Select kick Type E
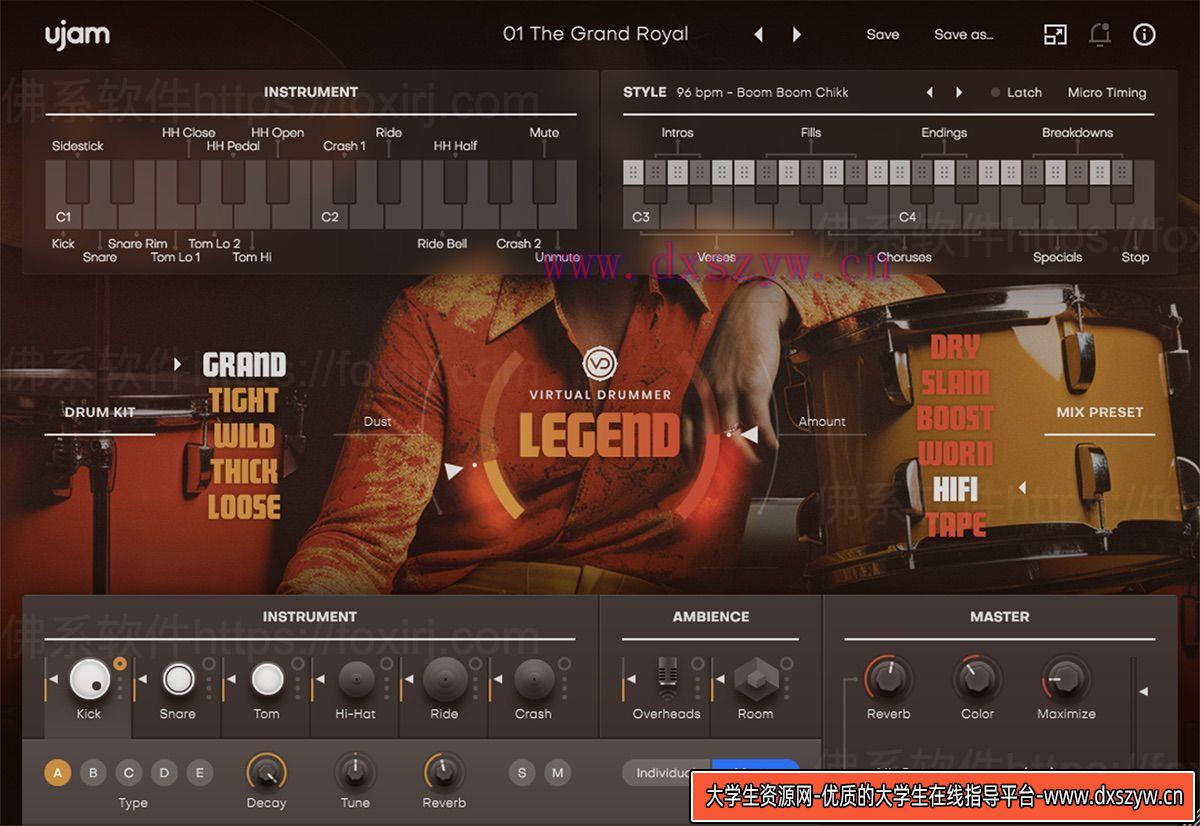 click(199, 772)
